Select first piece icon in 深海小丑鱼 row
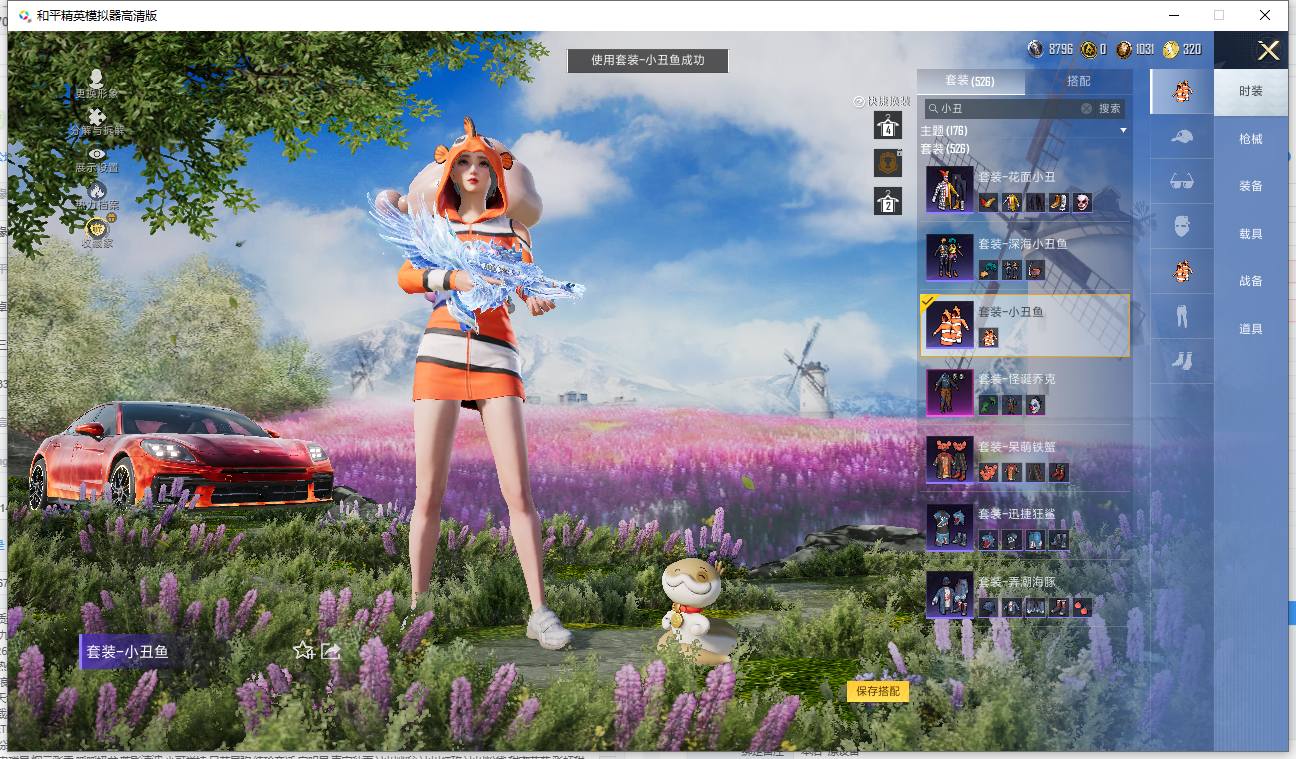1296x759 pixels. (988, 270)
